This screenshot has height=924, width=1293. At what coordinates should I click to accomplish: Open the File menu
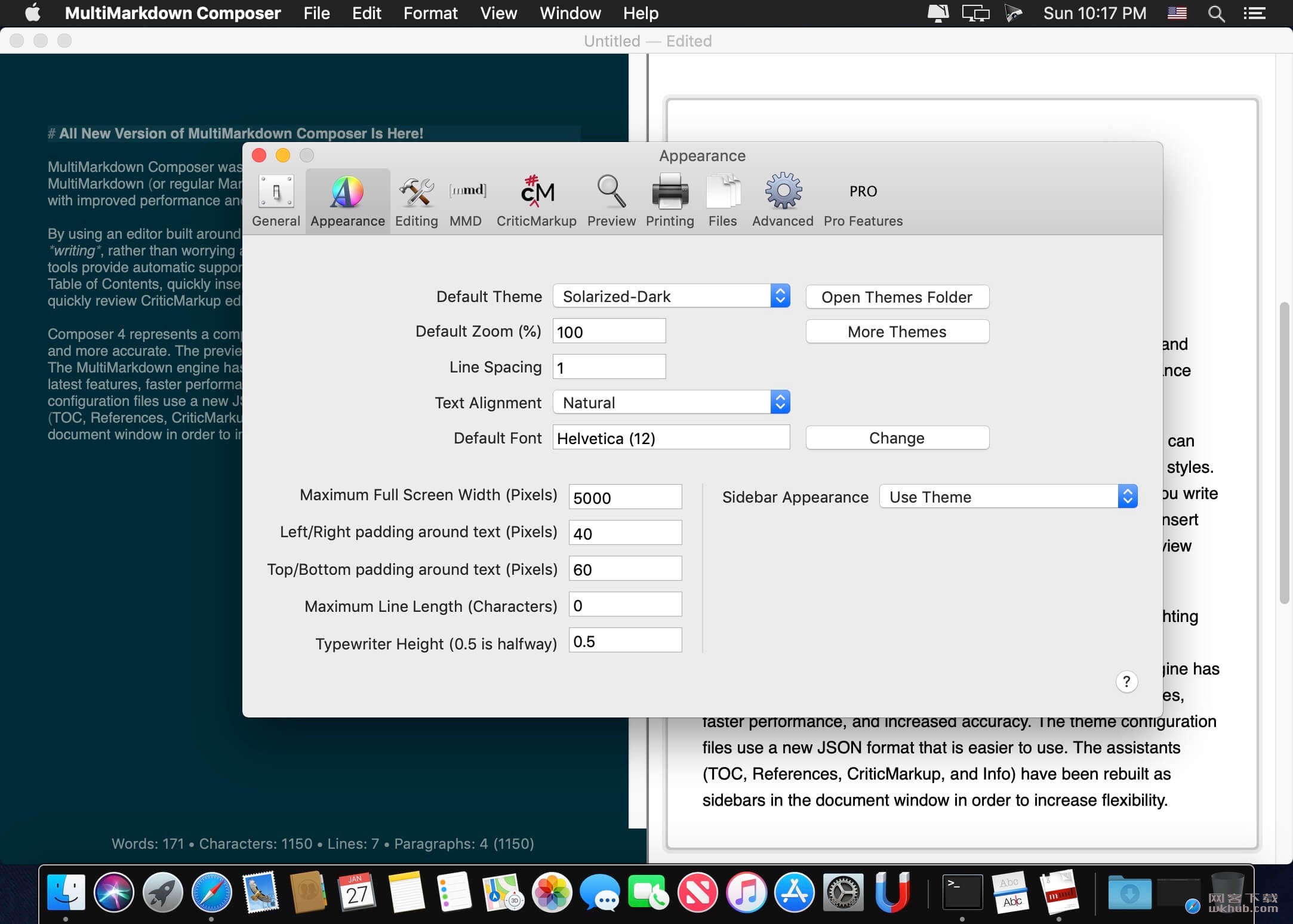[316, 13]
